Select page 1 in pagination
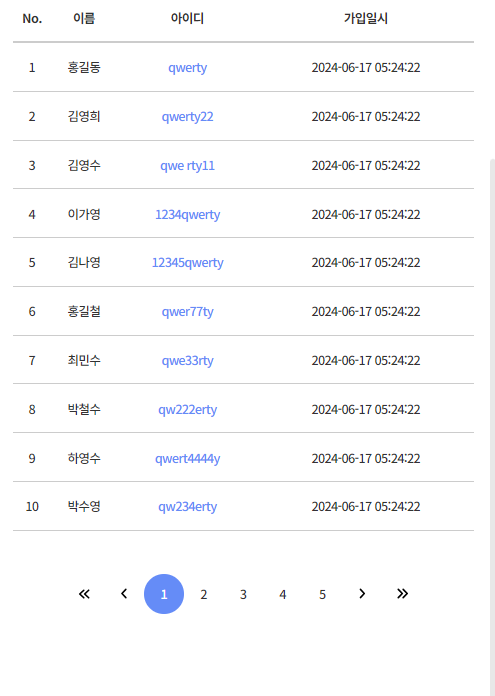 (x=164, y=594)
